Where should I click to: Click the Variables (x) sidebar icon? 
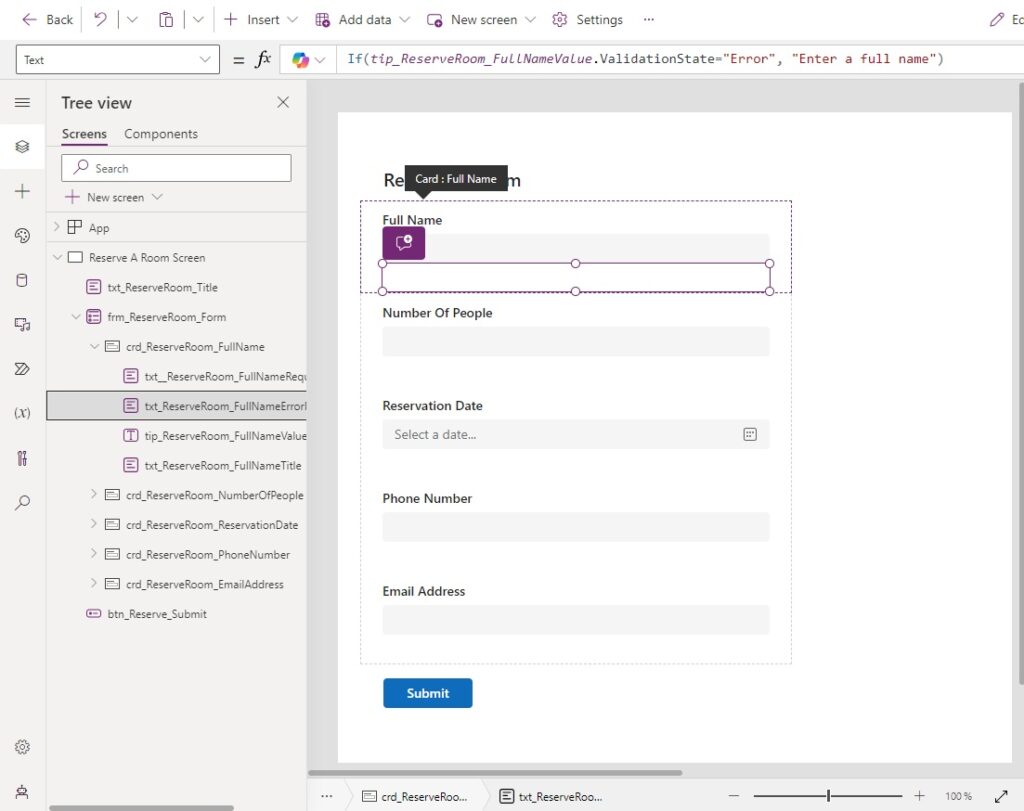tap(22, 413)
